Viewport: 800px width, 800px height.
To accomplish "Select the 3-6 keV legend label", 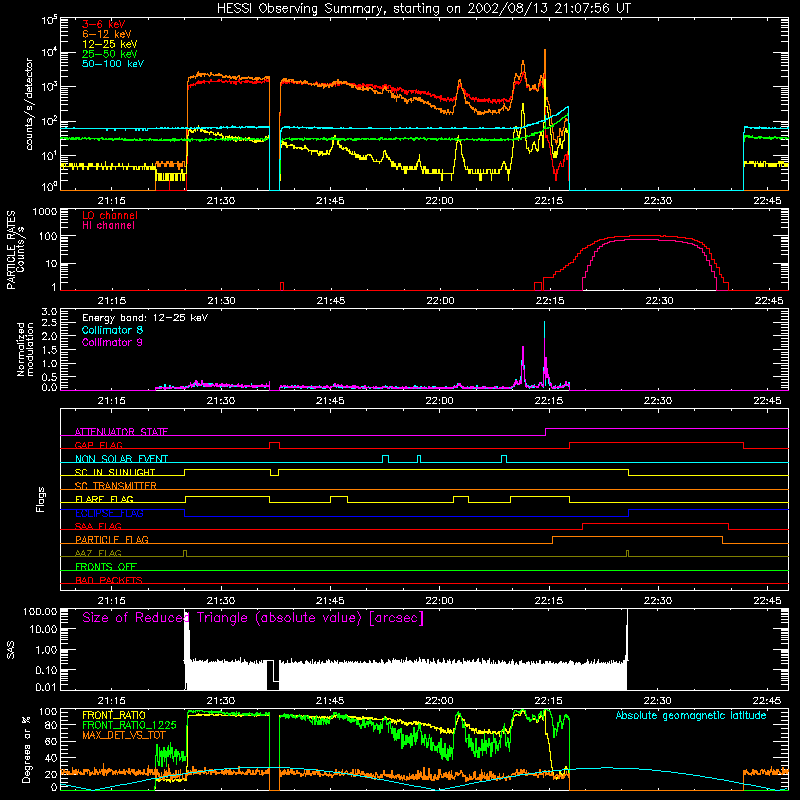I will coord(104,24).
